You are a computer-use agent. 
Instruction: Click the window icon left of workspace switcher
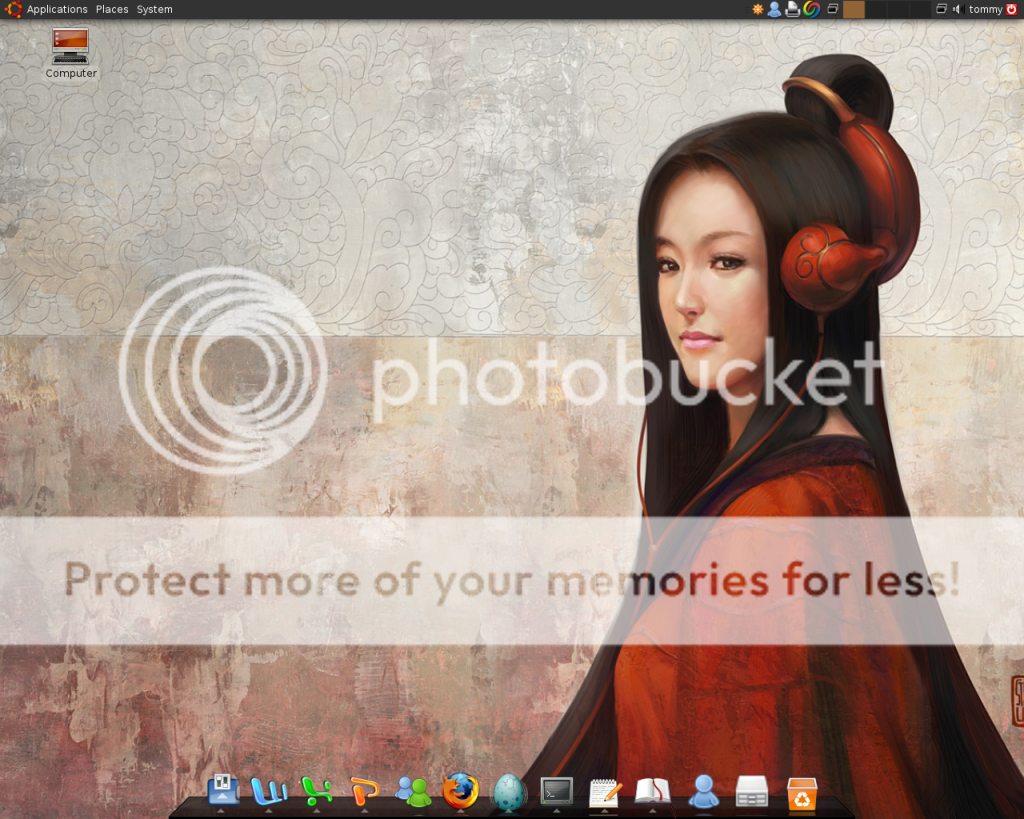[x=833, y=9]
